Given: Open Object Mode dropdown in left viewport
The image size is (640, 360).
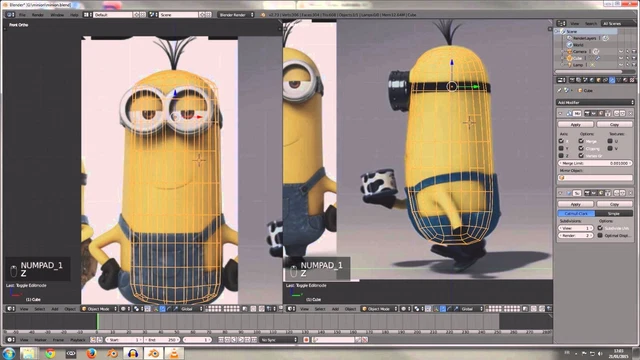Looking at the screenshot, I should pyautogui.click(x=99, y=309).
